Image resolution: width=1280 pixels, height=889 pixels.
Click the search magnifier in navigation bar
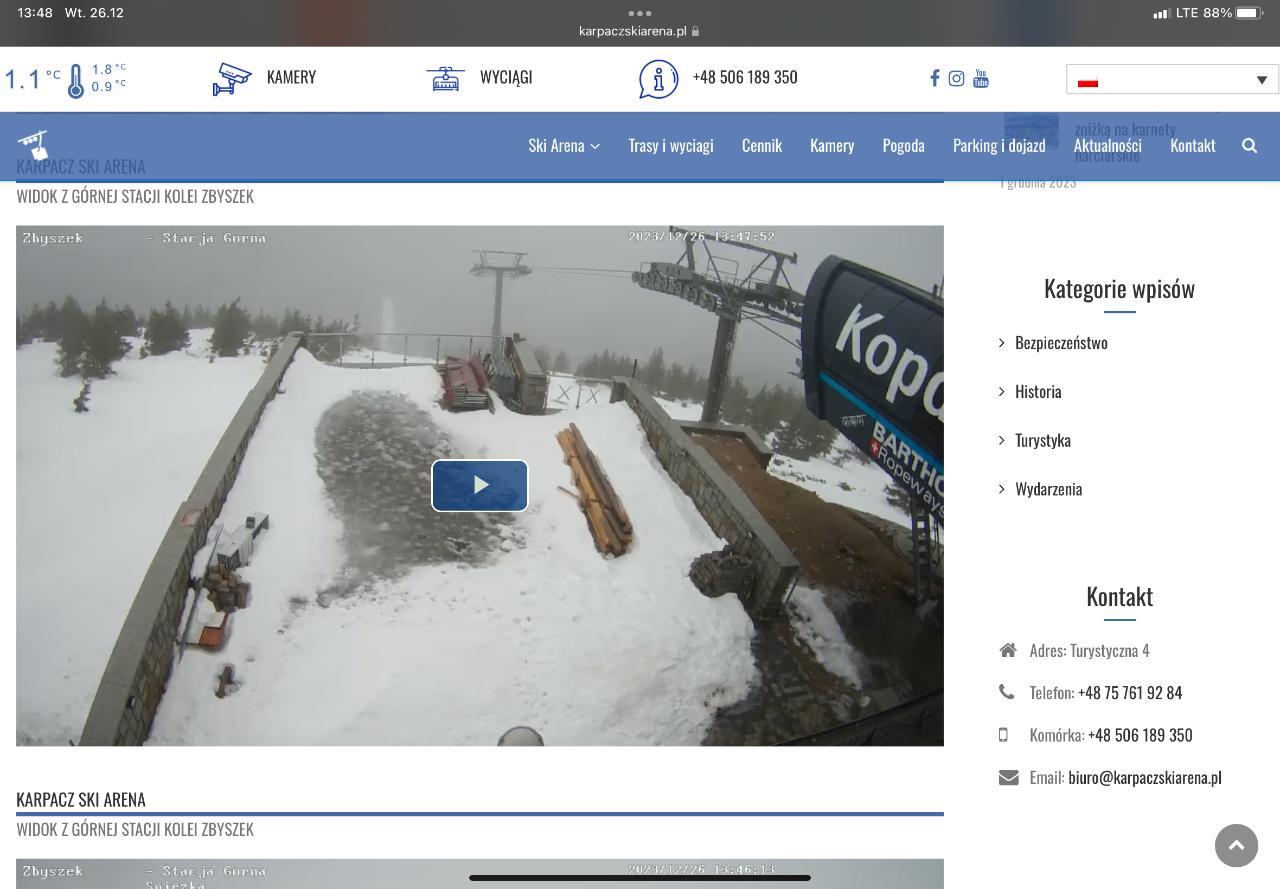click(1249, 145)
